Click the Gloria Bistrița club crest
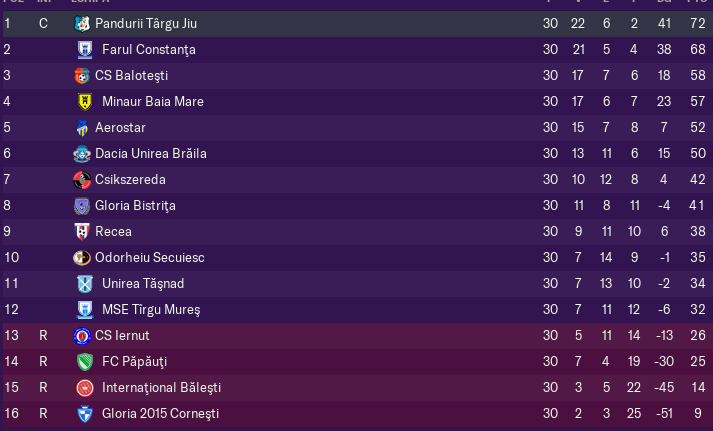713x431 pixels. pos(82,205)
